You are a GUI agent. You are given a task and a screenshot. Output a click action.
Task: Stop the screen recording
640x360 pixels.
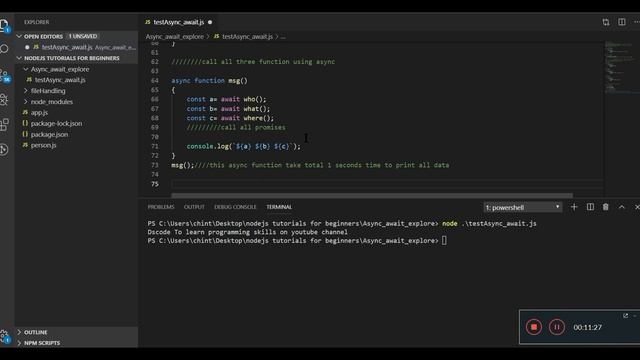point(534,327)
